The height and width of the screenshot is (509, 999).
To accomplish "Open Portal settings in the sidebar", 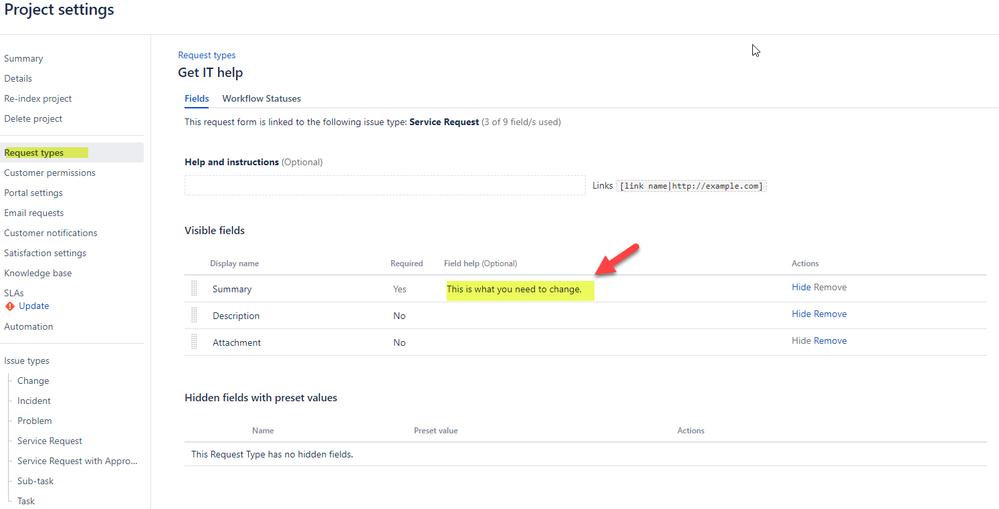I will (x=33, y=192).
